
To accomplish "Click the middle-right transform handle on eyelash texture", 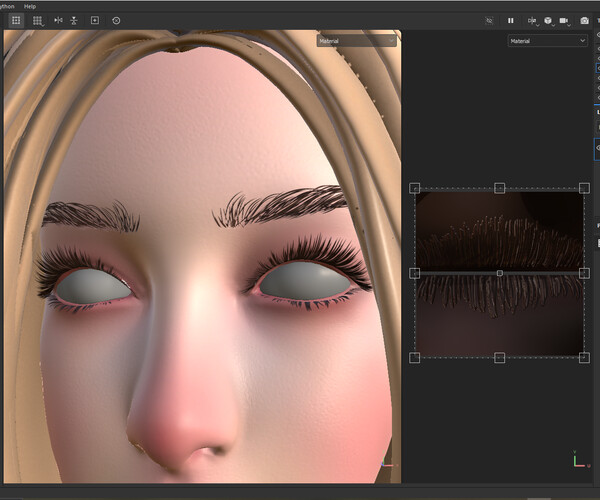I will [584, 273].
